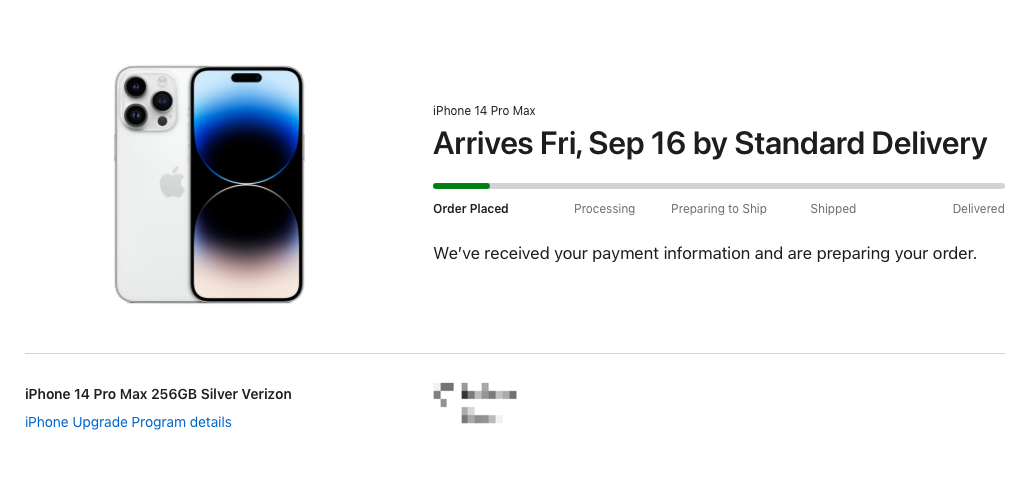The image size is (1033, 481).
Task: Select the Processing status step
Action: [x=604, y=209]
